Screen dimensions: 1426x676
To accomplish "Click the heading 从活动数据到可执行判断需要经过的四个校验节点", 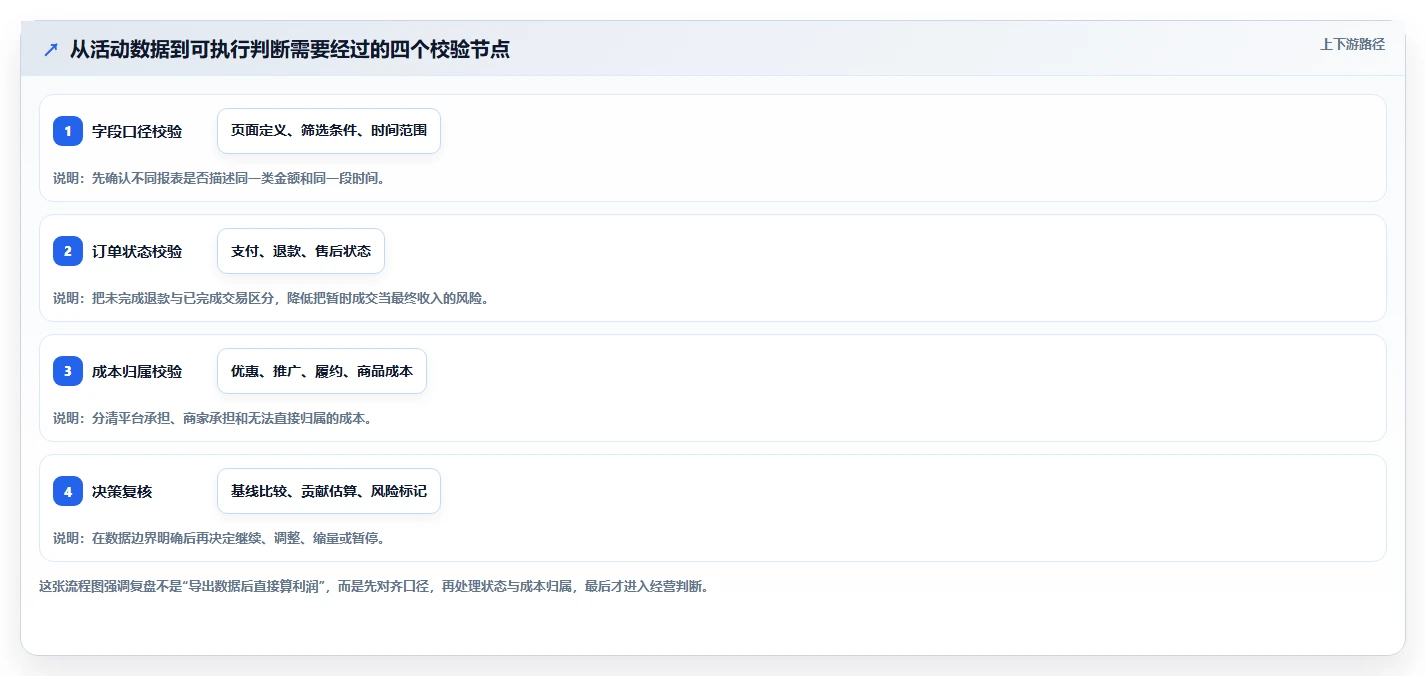I will tap(290, 49).
